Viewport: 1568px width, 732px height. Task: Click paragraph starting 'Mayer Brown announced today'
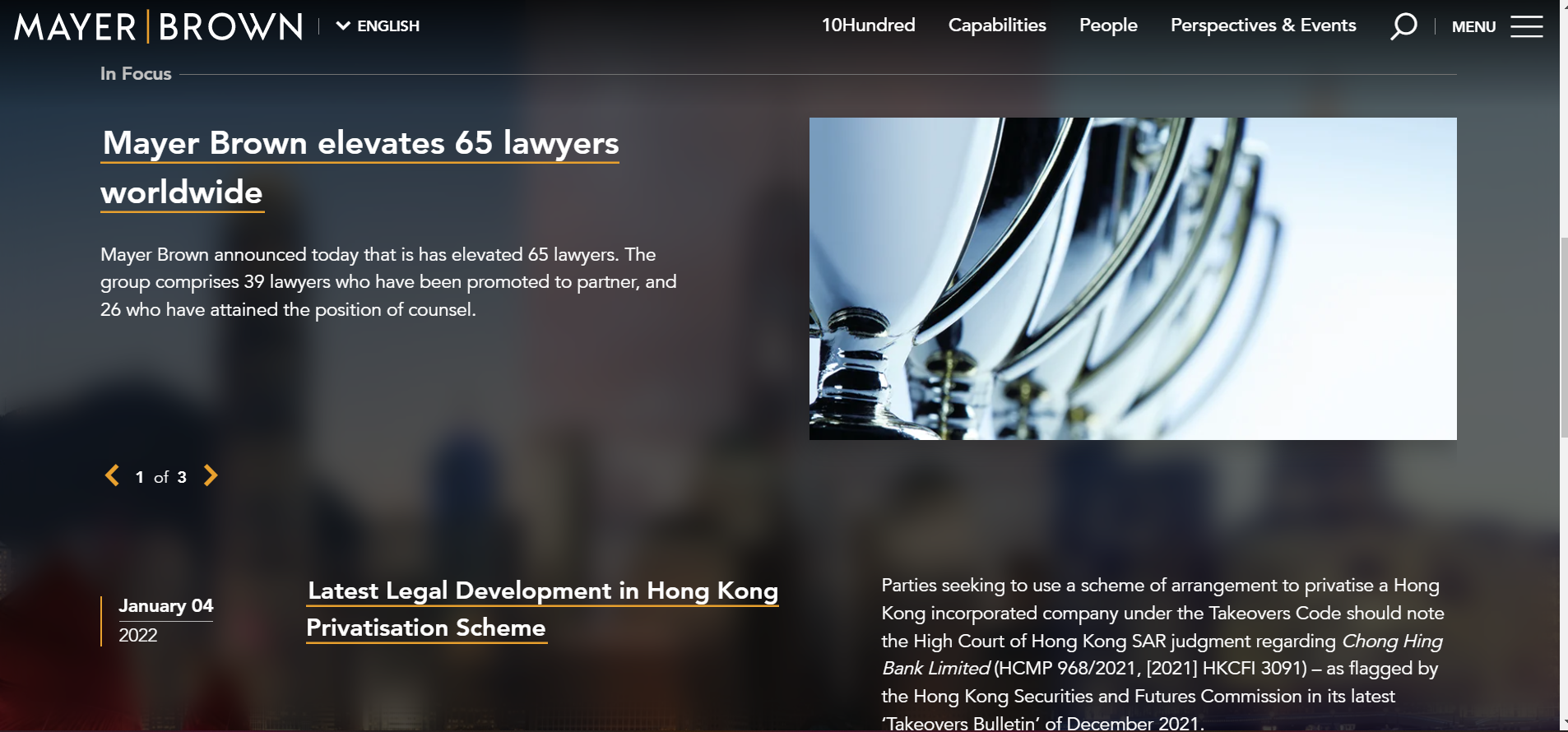tap(388, 282)
